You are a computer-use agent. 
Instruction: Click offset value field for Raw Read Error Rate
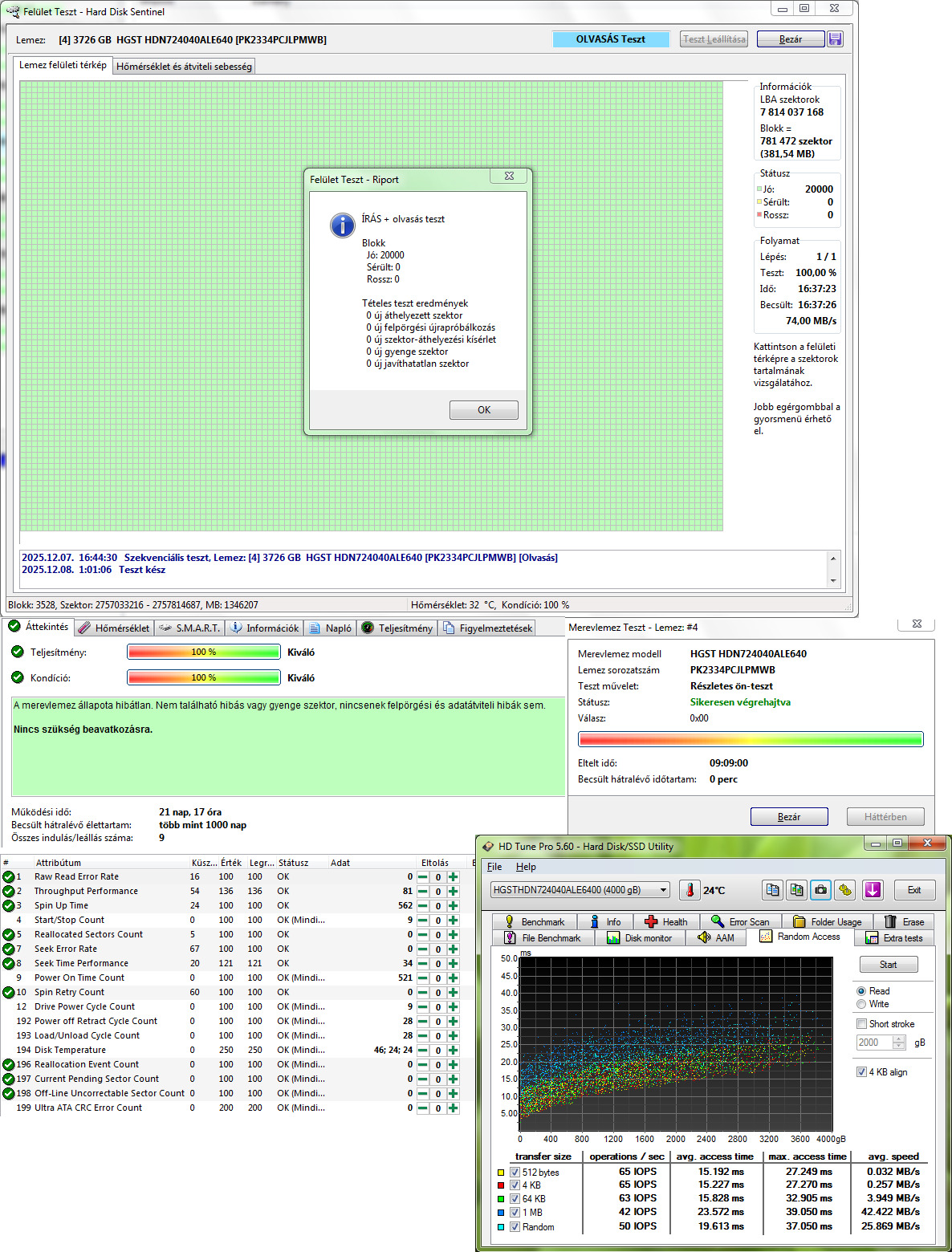(x=438, y=877)
